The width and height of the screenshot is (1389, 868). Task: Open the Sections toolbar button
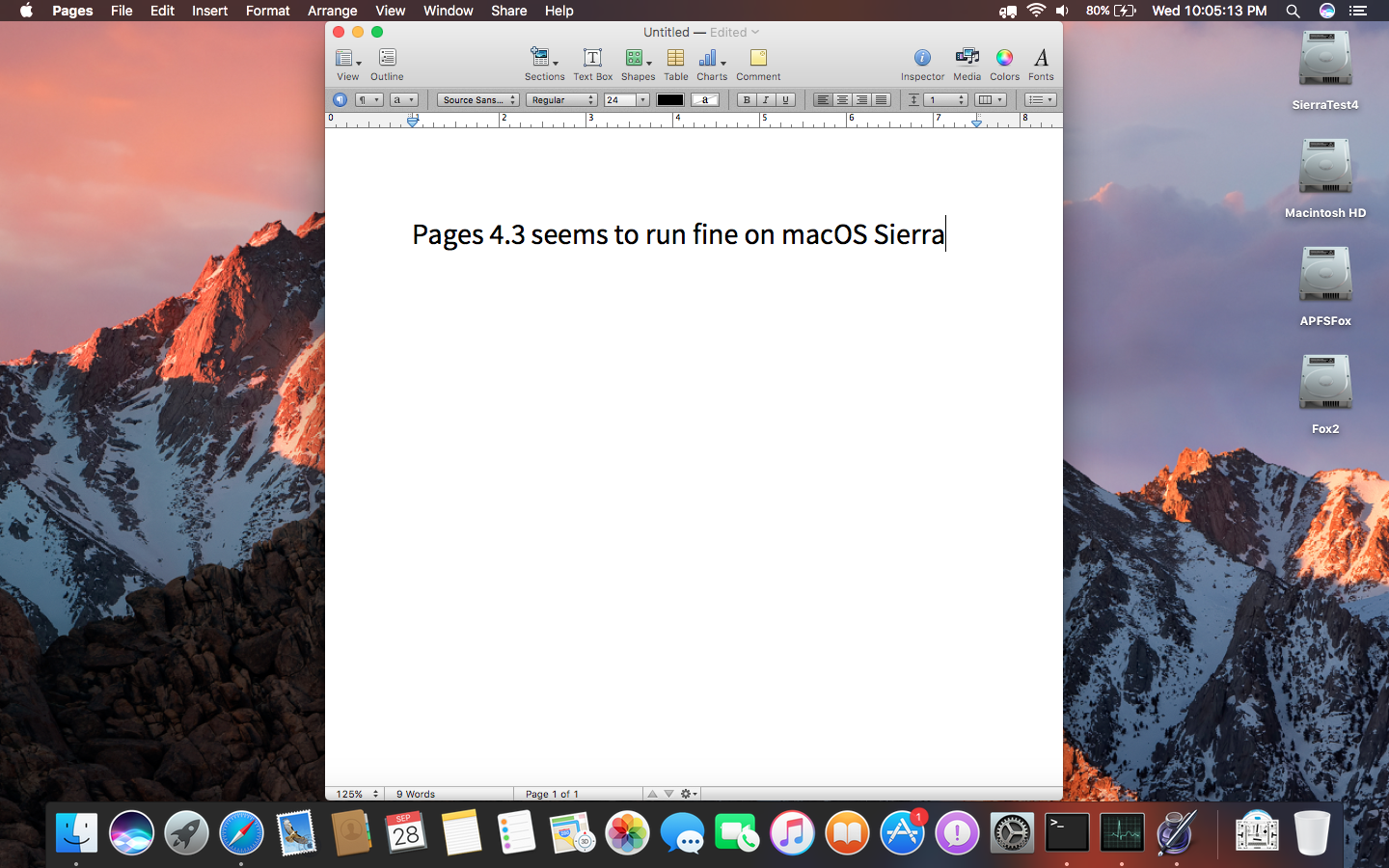click(x=544, y=65)
